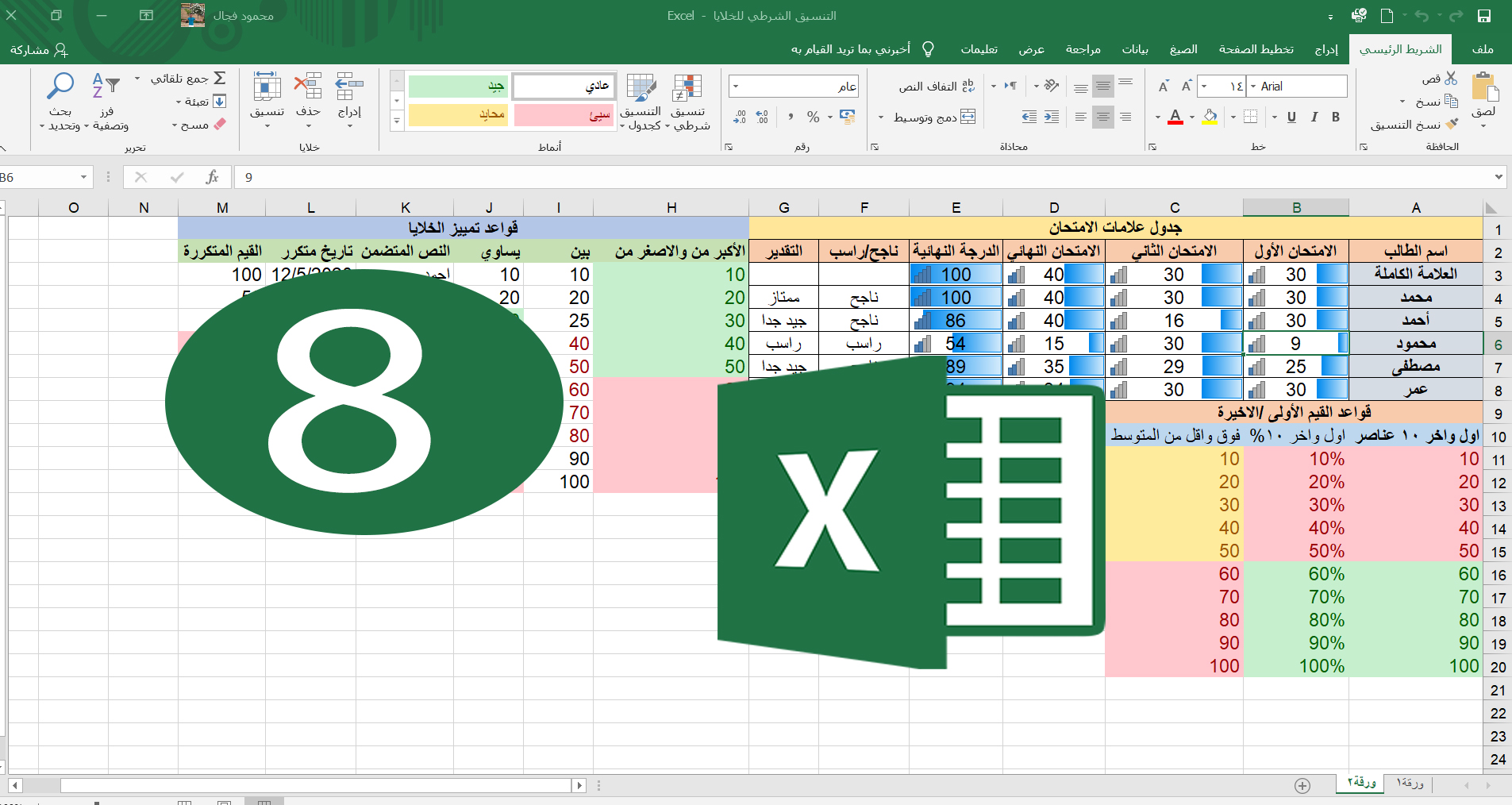
Task: Click the Fill (تعبئة) down-arrow icon
Action: click(x=220, y=101)
